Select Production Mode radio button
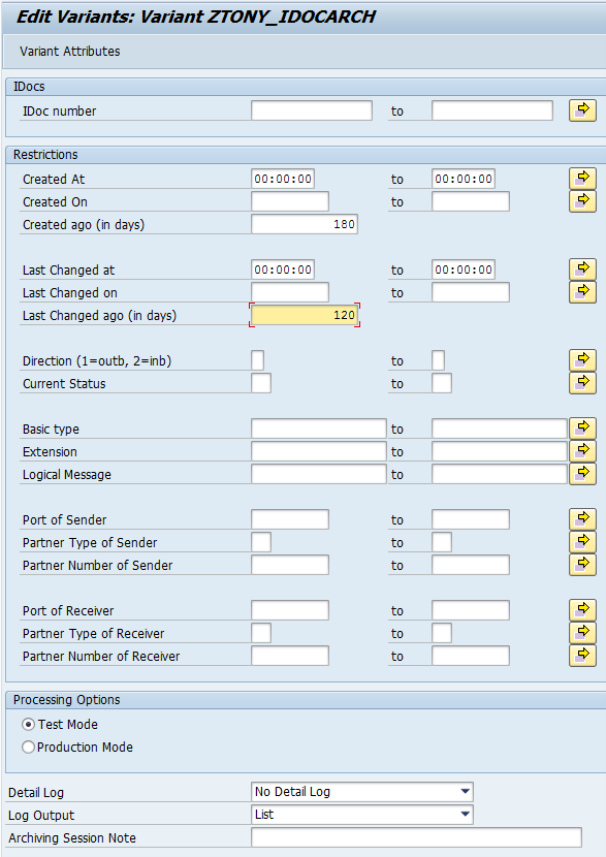The width and height of the screenshot is (606, 857). click(x=28, y=747)
